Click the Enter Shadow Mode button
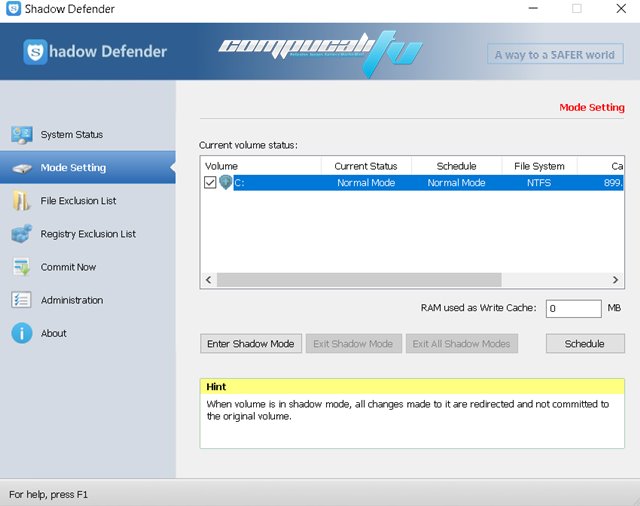640x506 pixels. [x=251, y=344]
